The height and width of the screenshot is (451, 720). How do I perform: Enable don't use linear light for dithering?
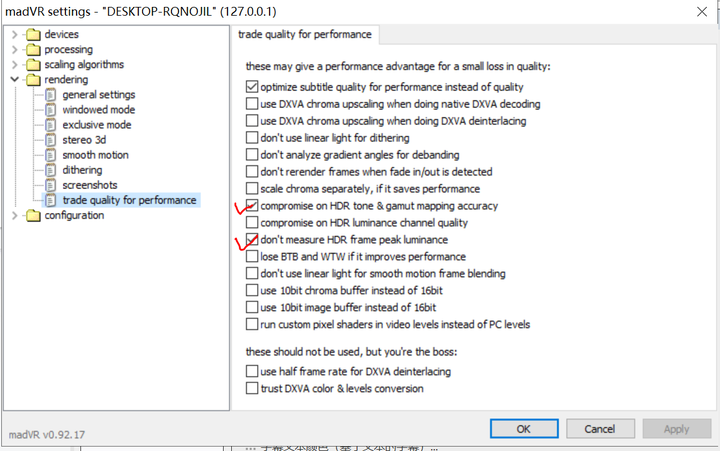point(252,138)
